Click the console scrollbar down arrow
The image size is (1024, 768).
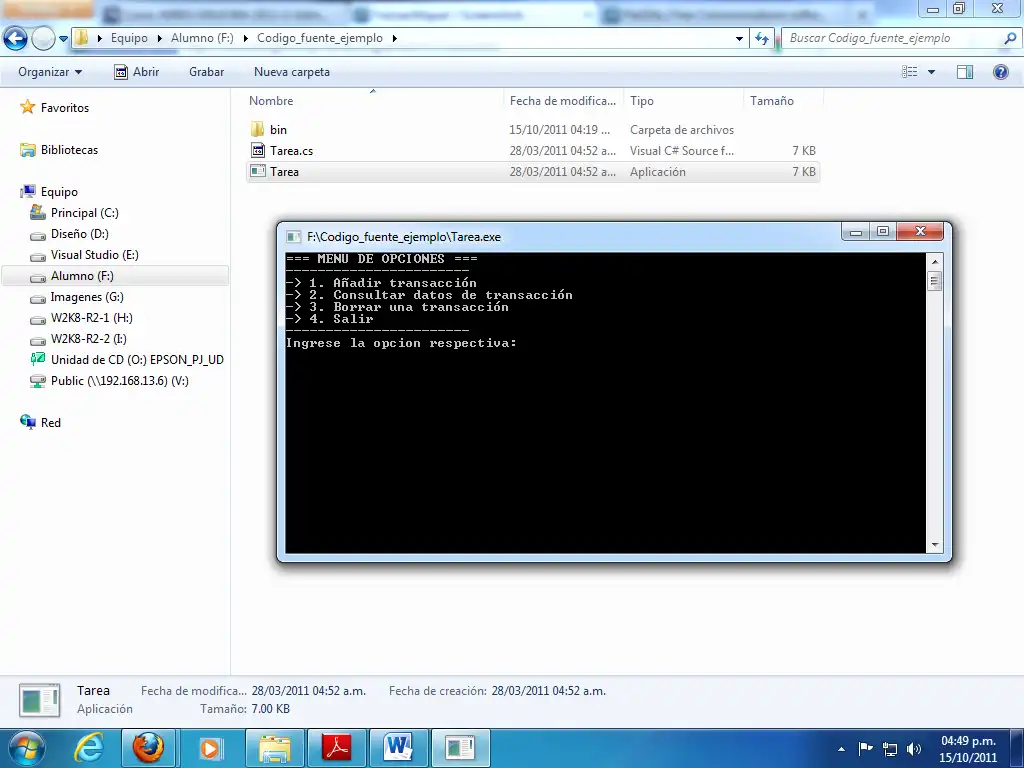(x=935, y=545)
